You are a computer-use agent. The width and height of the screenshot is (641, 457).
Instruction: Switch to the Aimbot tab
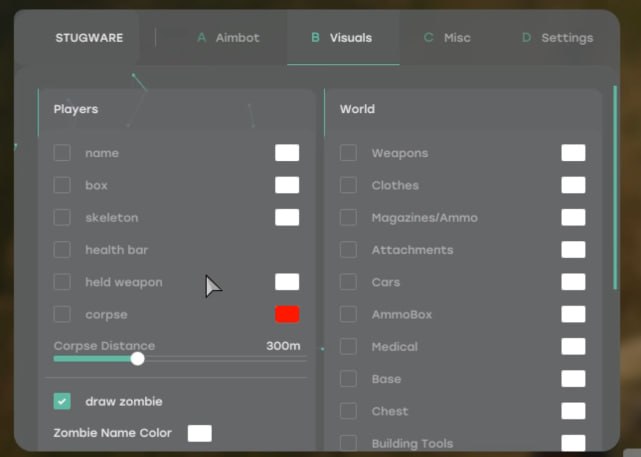pos(228,38)
